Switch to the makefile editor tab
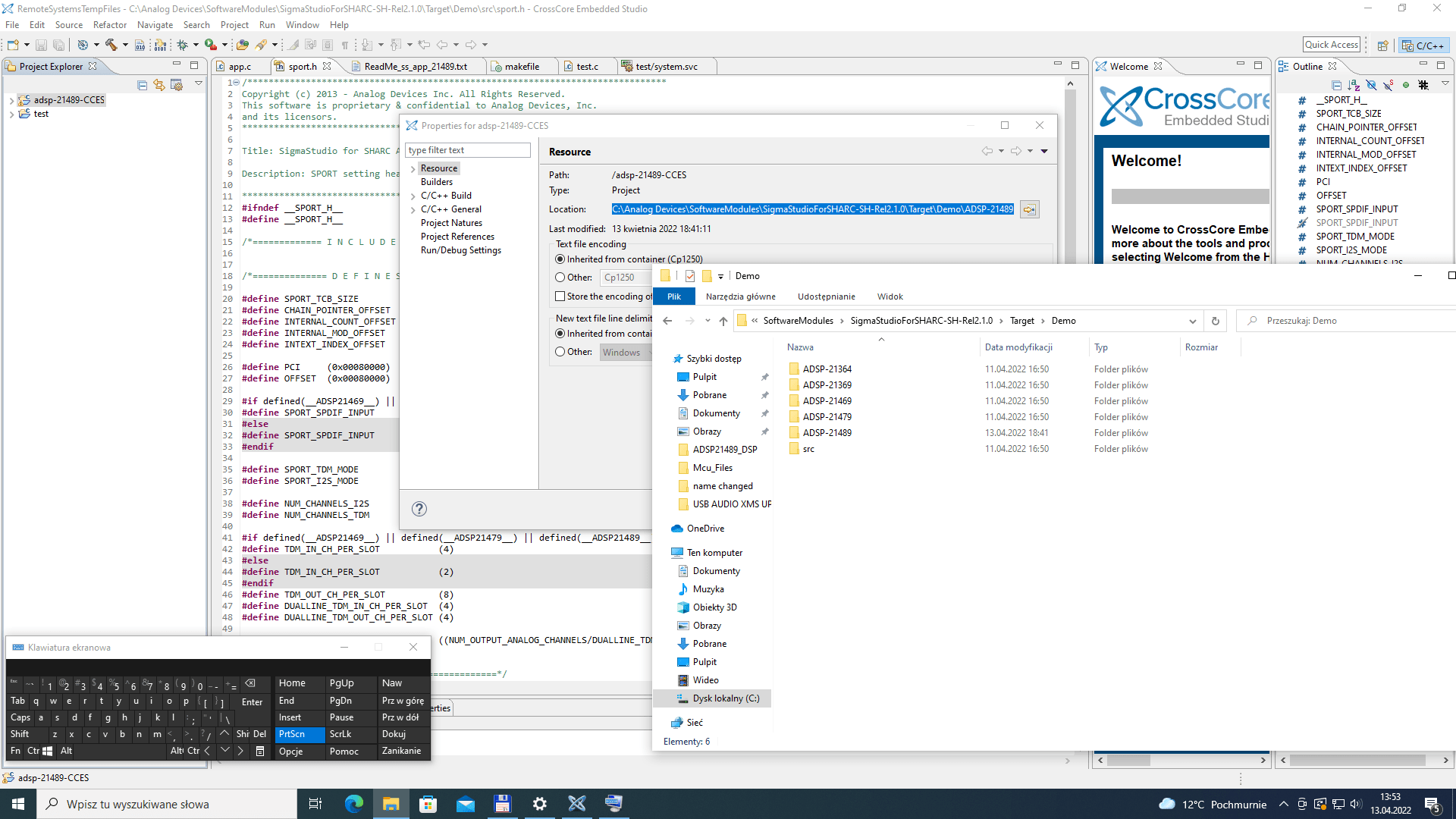The width and height of the screenshot is (1456, 819). pyautogui.click(x=522, y=67)
